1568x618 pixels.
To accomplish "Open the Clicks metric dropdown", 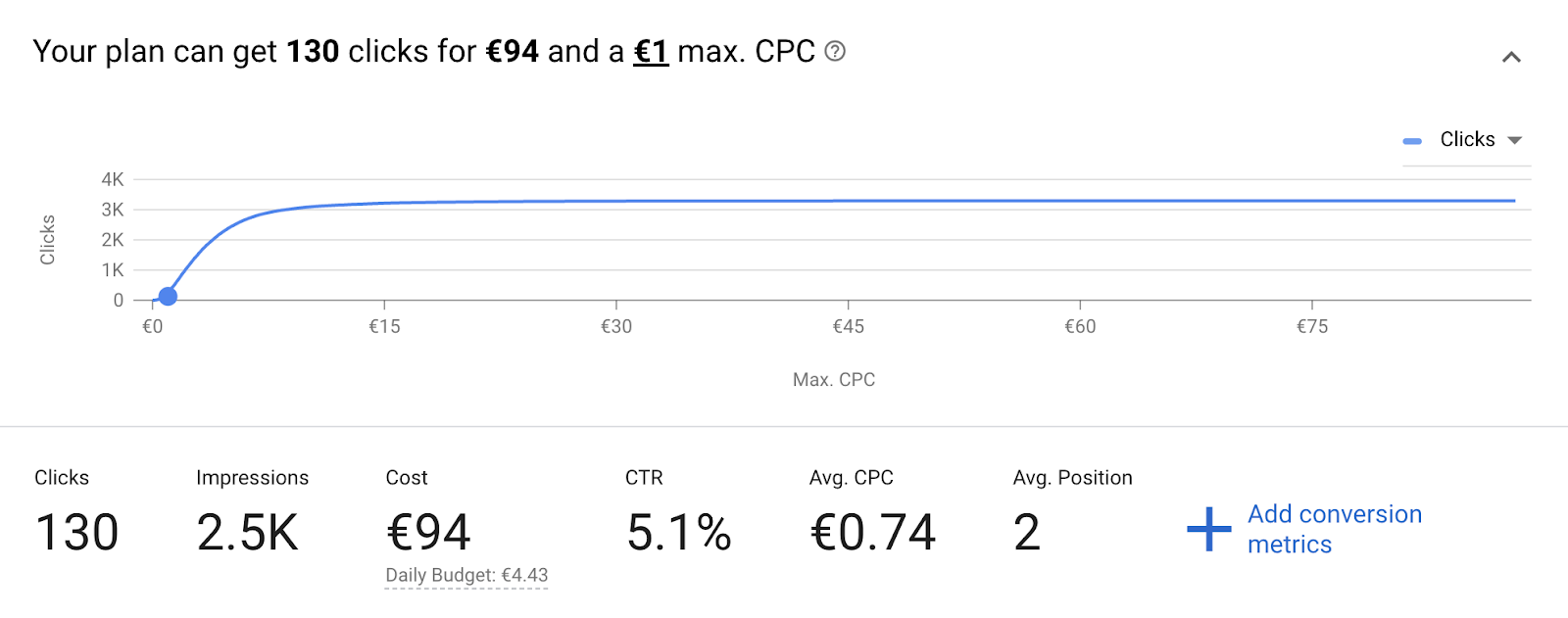I will tap(1466, 140).
